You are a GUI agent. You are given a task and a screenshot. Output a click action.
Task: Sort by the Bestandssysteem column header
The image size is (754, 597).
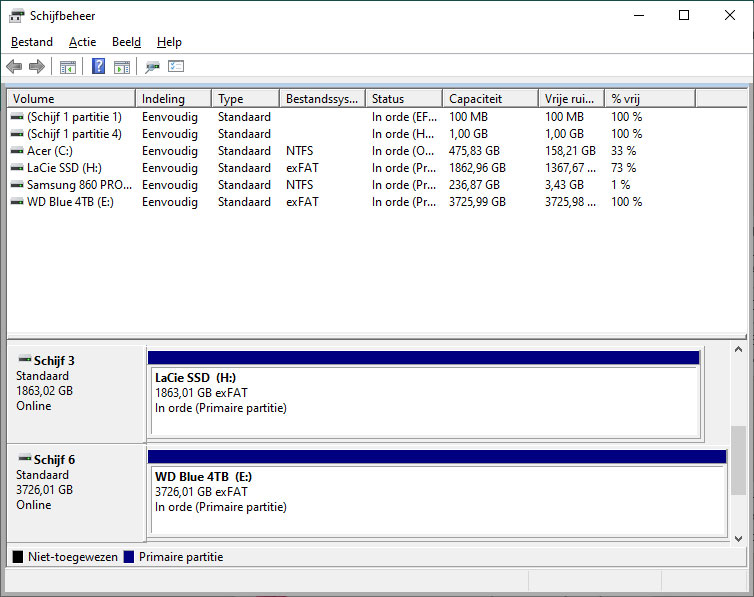(323, 99)
